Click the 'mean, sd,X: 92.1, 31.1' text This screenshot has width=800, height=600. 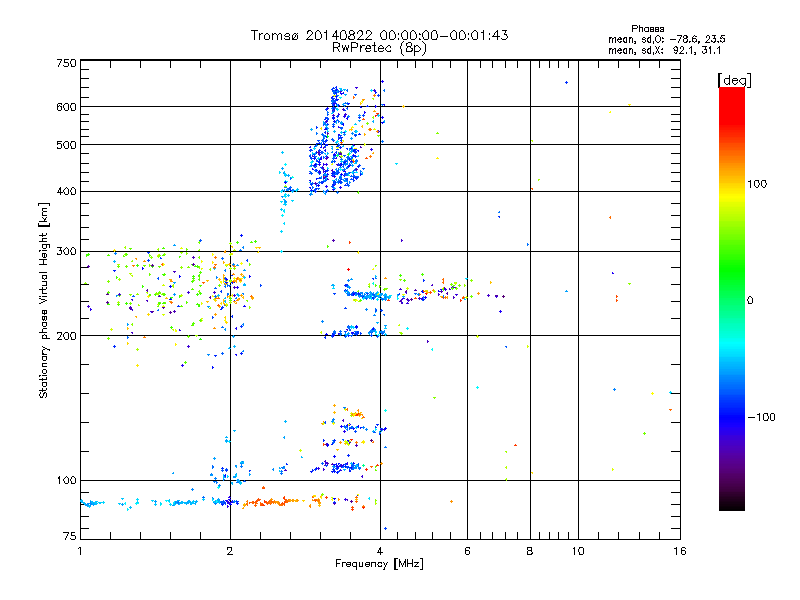[664, 50]
